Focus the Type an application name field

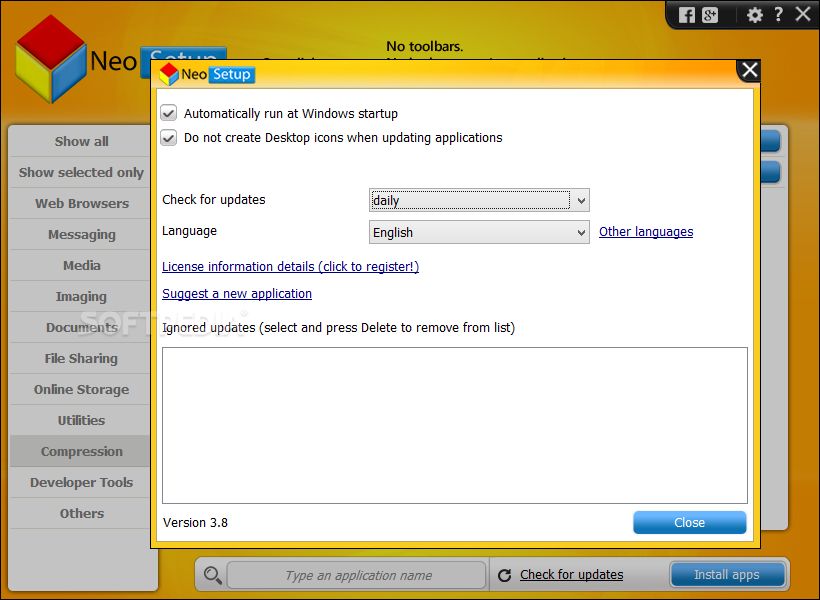(357, 575)
